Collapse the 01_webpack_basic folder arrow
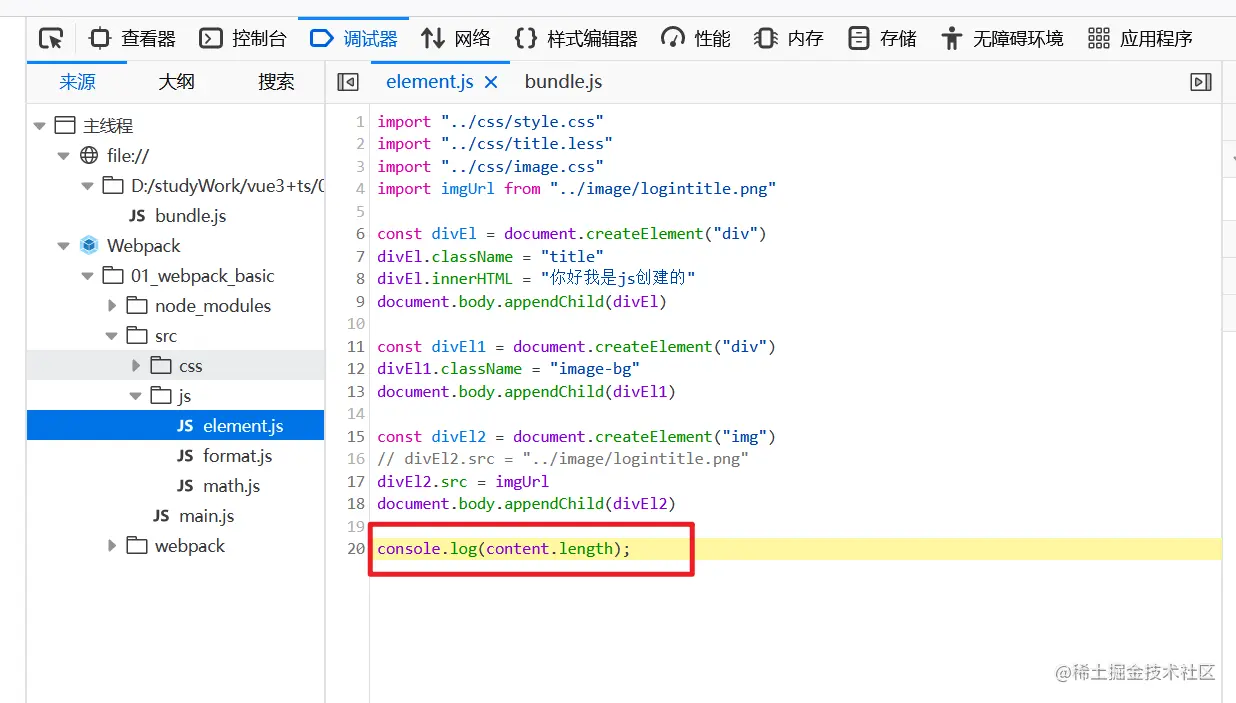Image resolution: width=1236 pixels, height=703 pixels. tap(88, 276)
